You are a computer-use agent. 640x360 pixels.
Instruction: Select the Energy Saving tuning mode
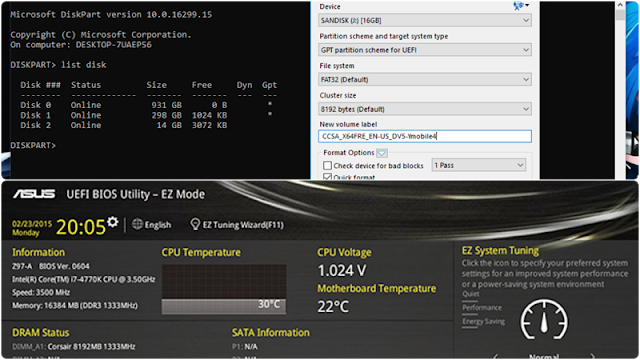(x=484, y=322)
